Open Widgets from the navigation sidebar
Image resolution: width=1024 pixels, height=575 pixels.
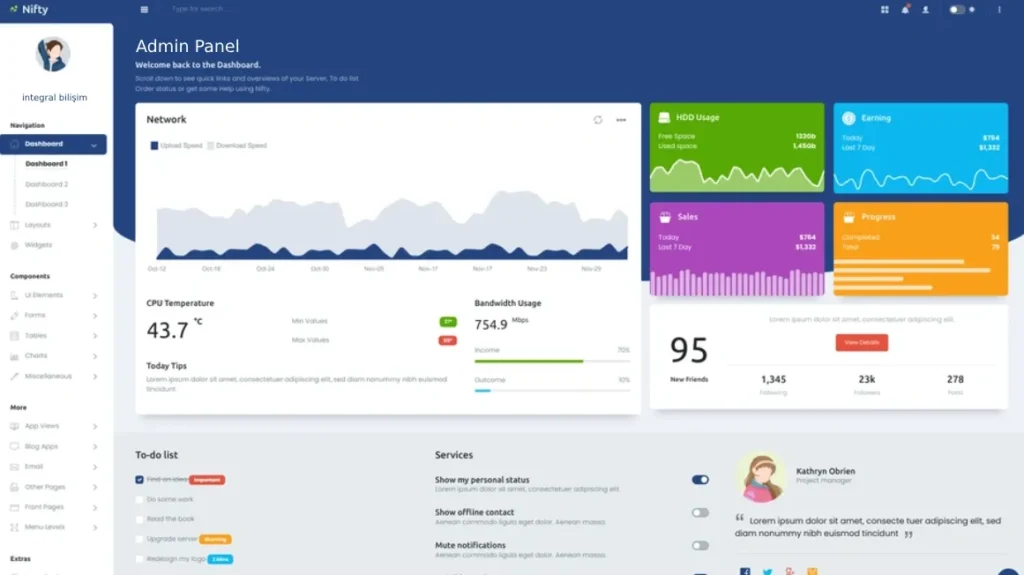click(x=38, y=245)
